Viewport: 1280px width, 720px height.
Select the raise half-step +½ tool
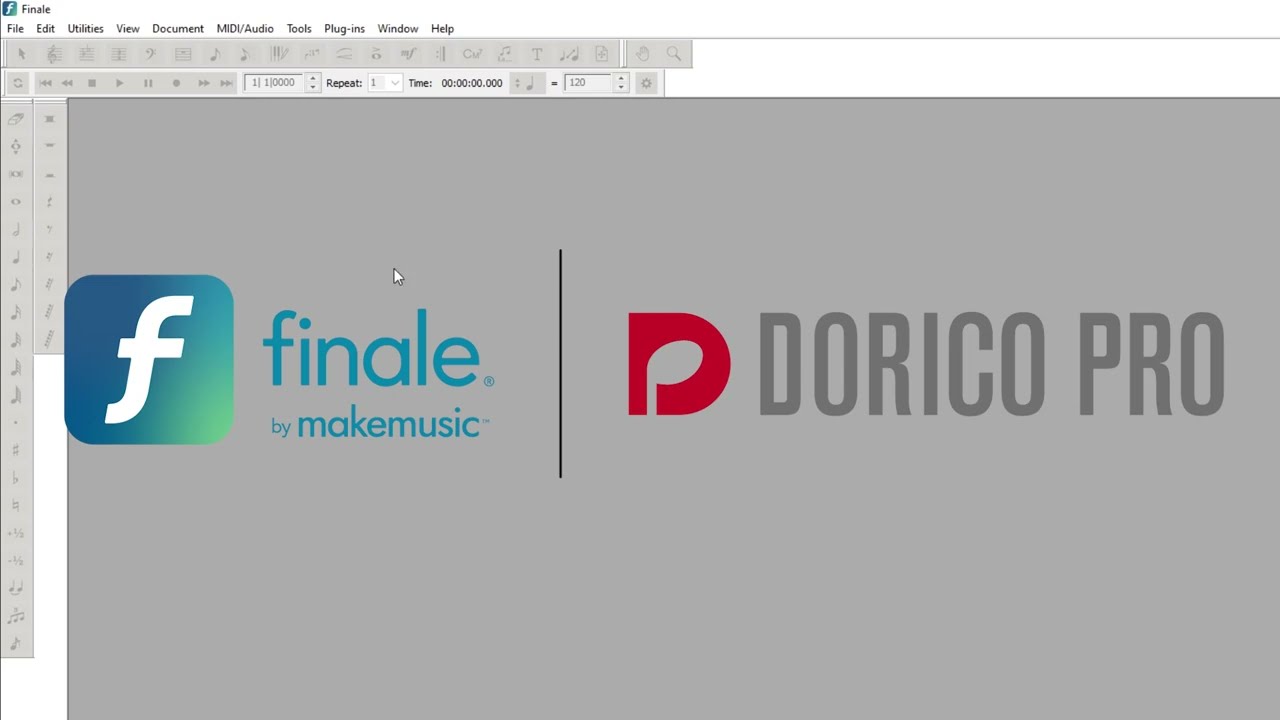[15, 533]
